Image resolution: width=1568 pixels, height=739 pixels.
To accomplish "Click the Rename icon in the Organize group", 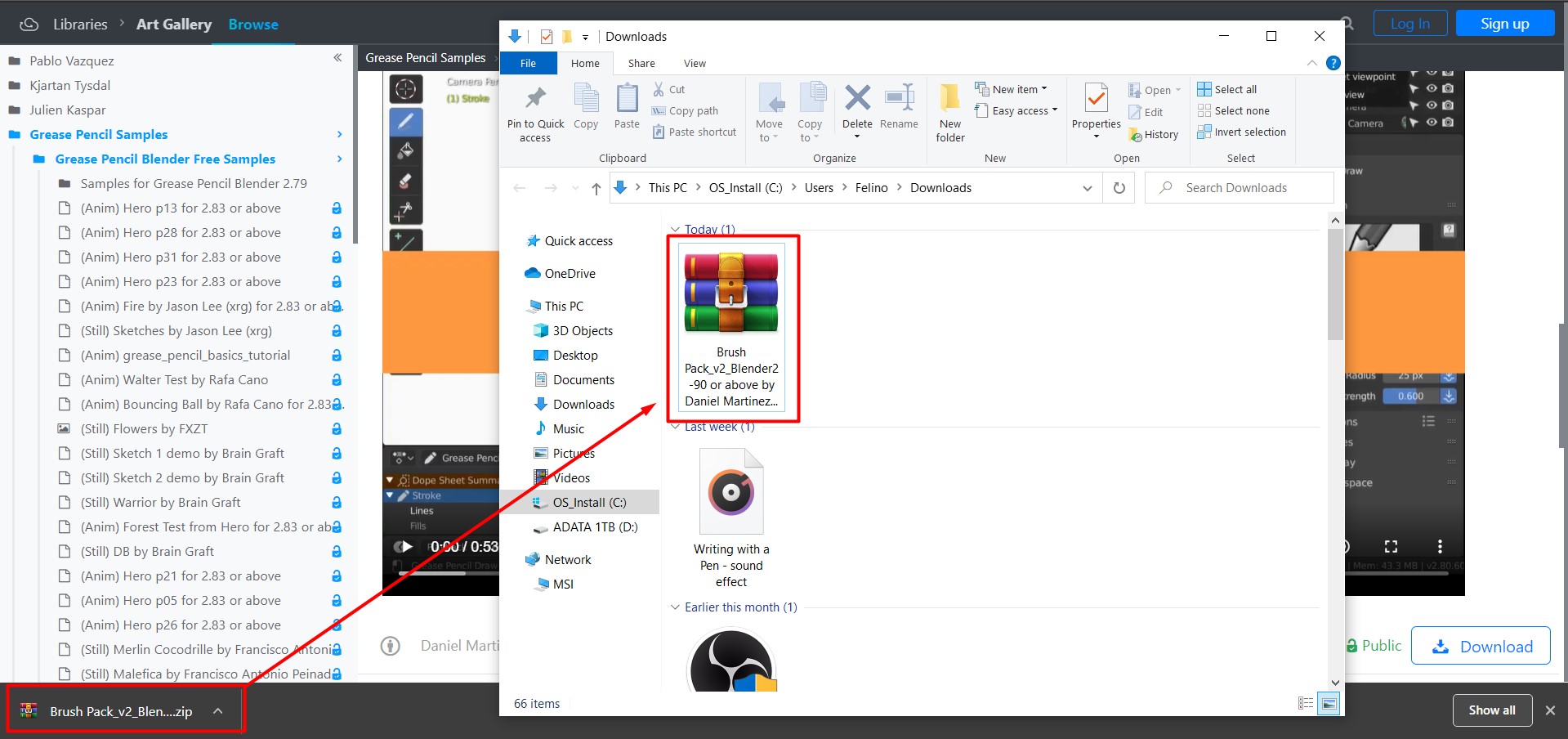I will tap(899, 98).
